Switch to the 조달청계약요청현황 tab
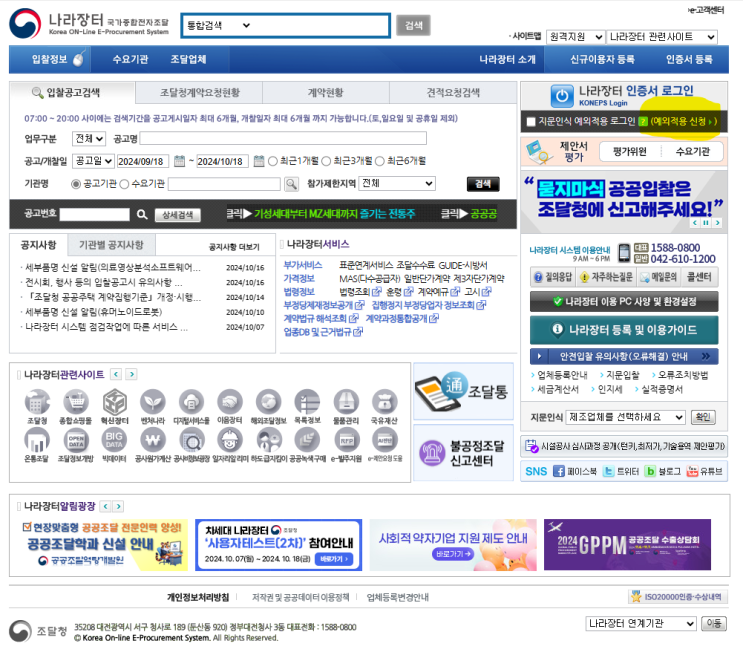The image size is (743, 652). pyautogui.click(x=199, y=92)
